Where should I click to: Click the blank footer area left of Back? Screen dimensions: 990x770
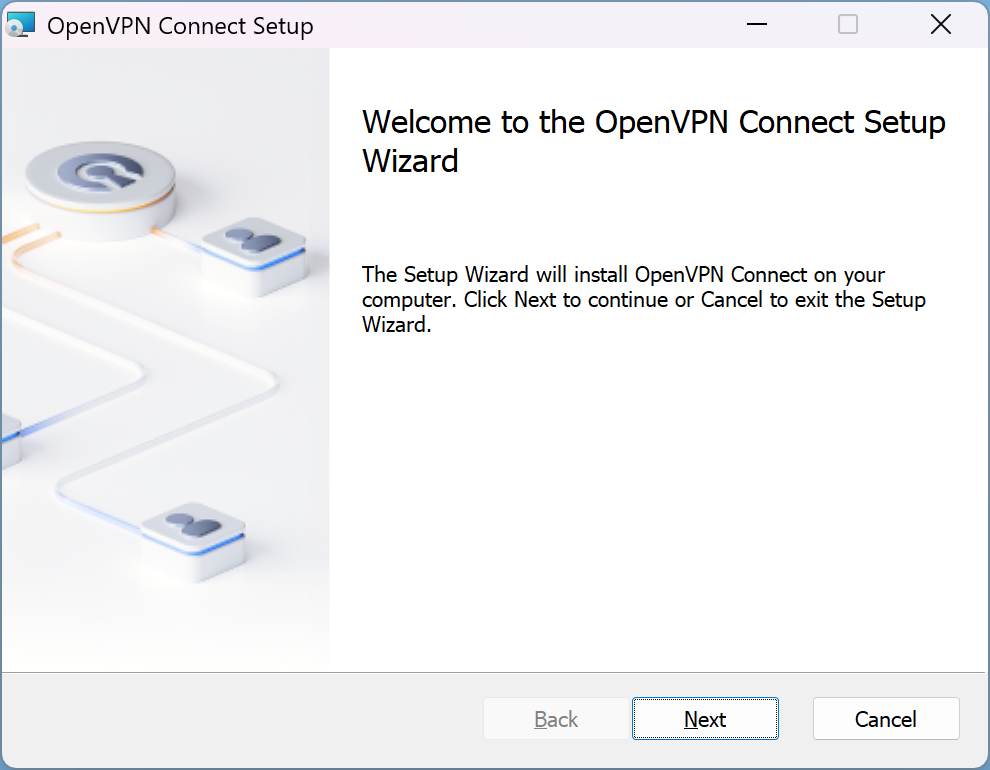[240, 719]
